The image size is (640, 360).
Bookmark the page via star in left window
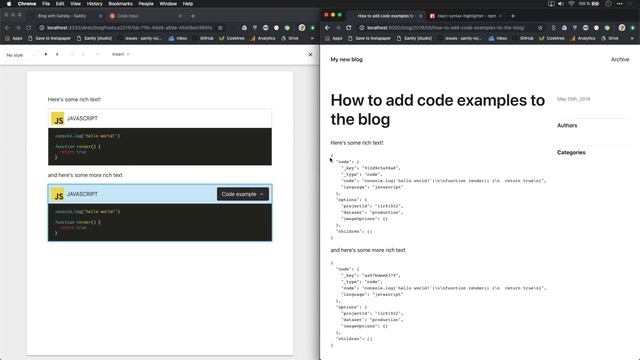click(x=220, y=28)
